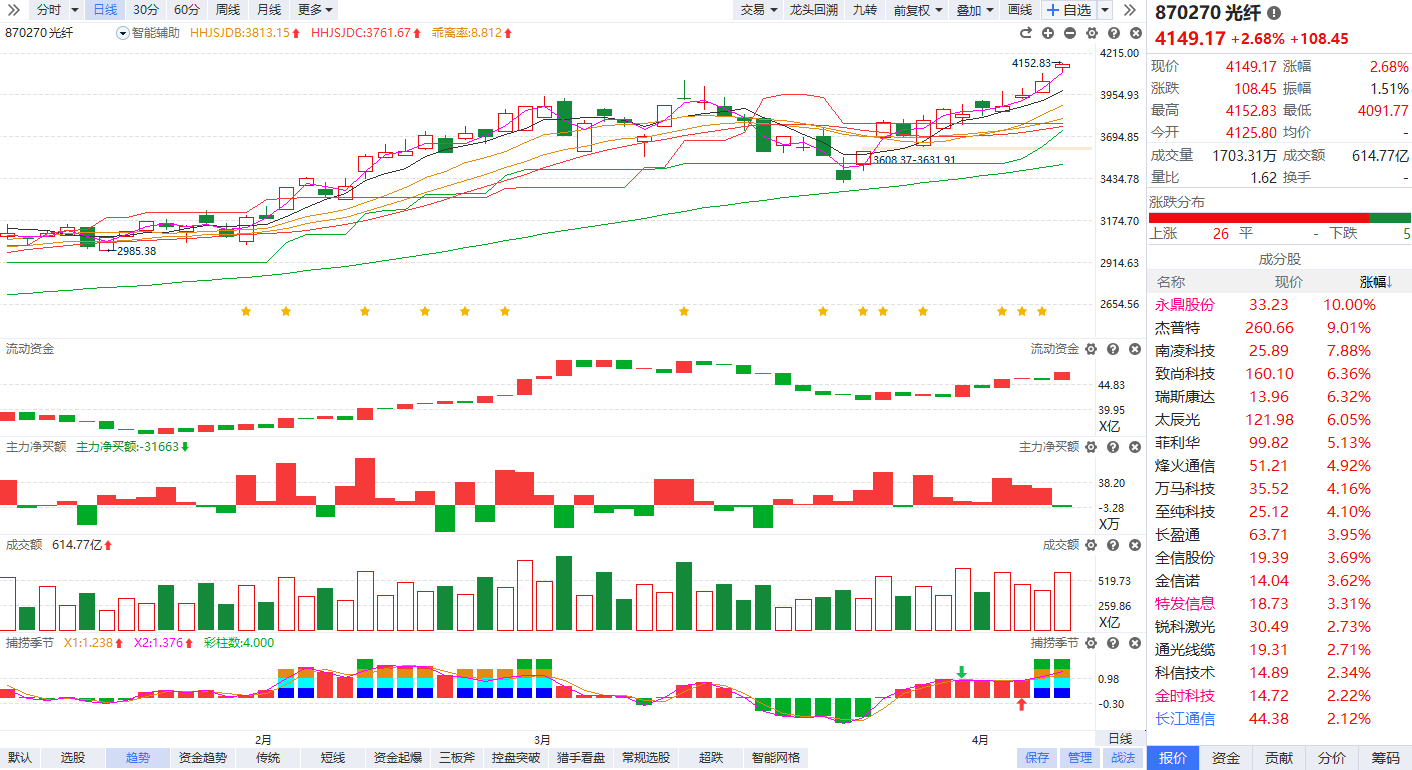
Task: Expand the 更多 period dropdown
Action: [316, 10]
